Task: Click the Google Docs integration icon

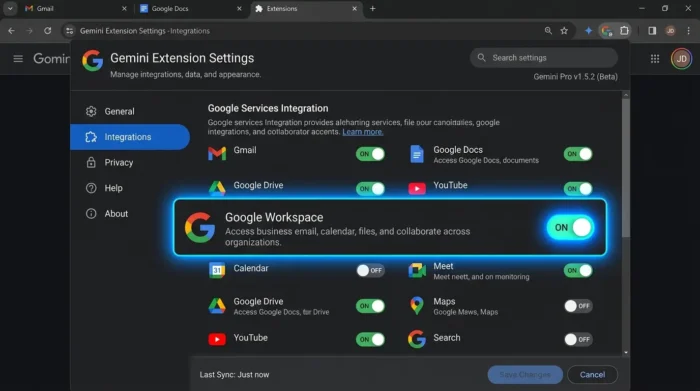Action: (x=417, y=154)
